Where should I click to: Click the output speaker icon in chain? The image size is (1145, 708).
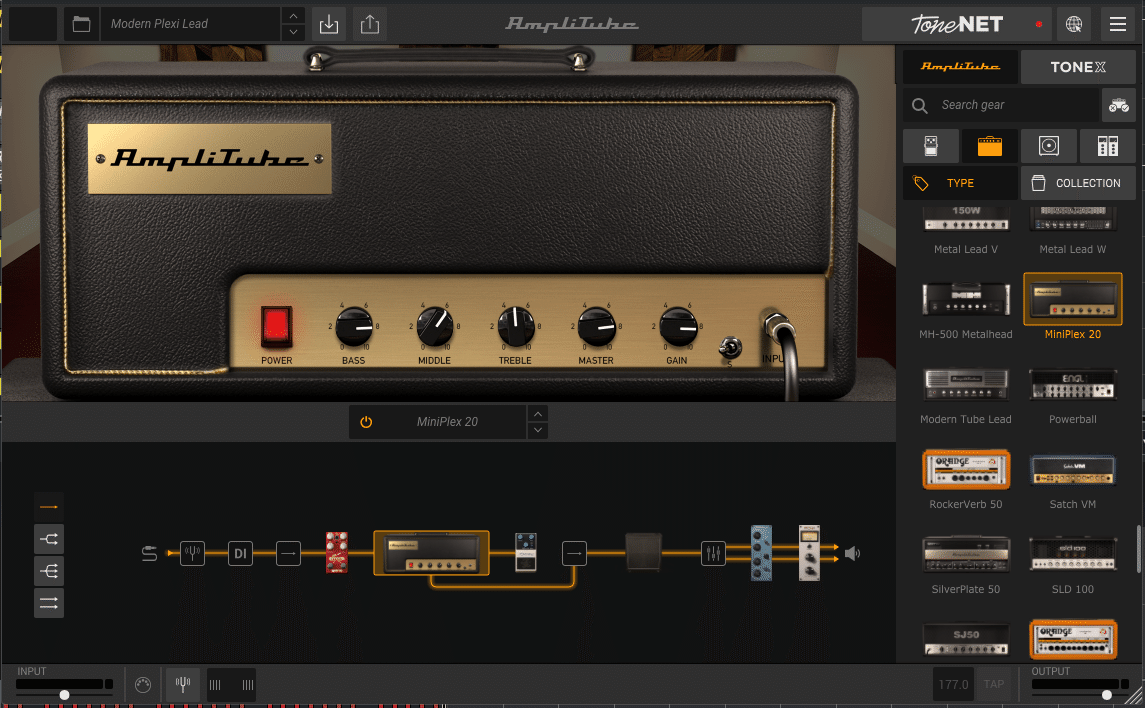tap(852, 553)
